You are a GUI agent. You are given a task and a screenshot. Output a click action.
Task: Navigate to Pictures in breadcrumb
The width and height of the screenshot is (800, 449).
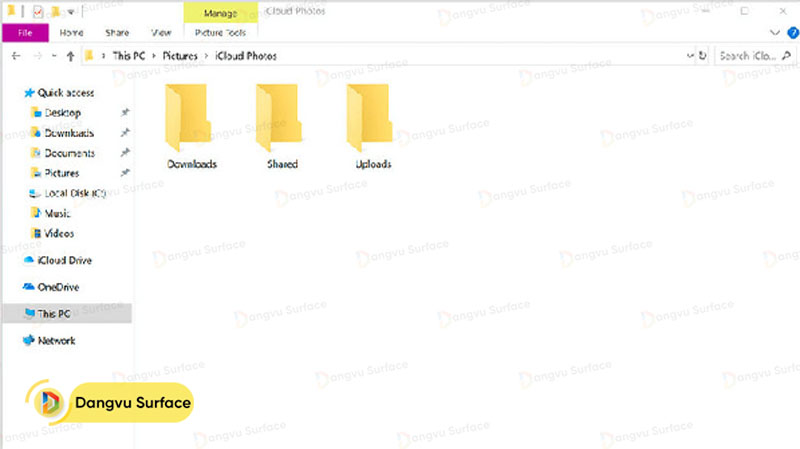click(180, 56)
